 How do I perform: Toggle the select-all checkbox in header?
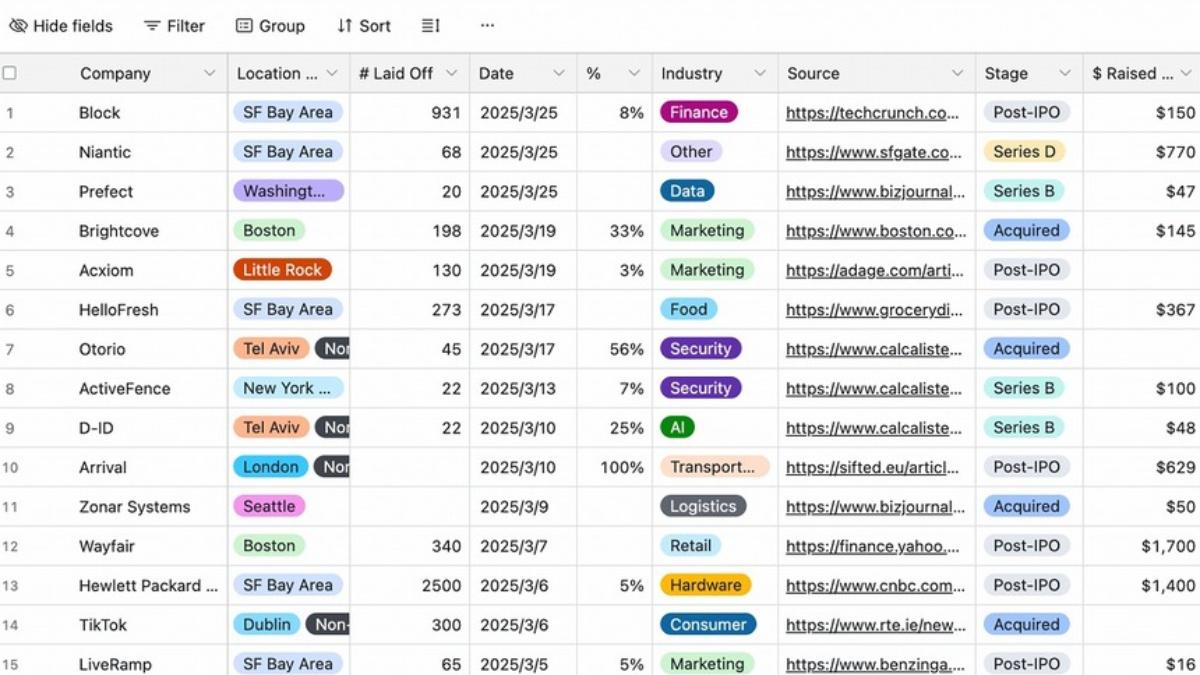(x=10, y=73)
